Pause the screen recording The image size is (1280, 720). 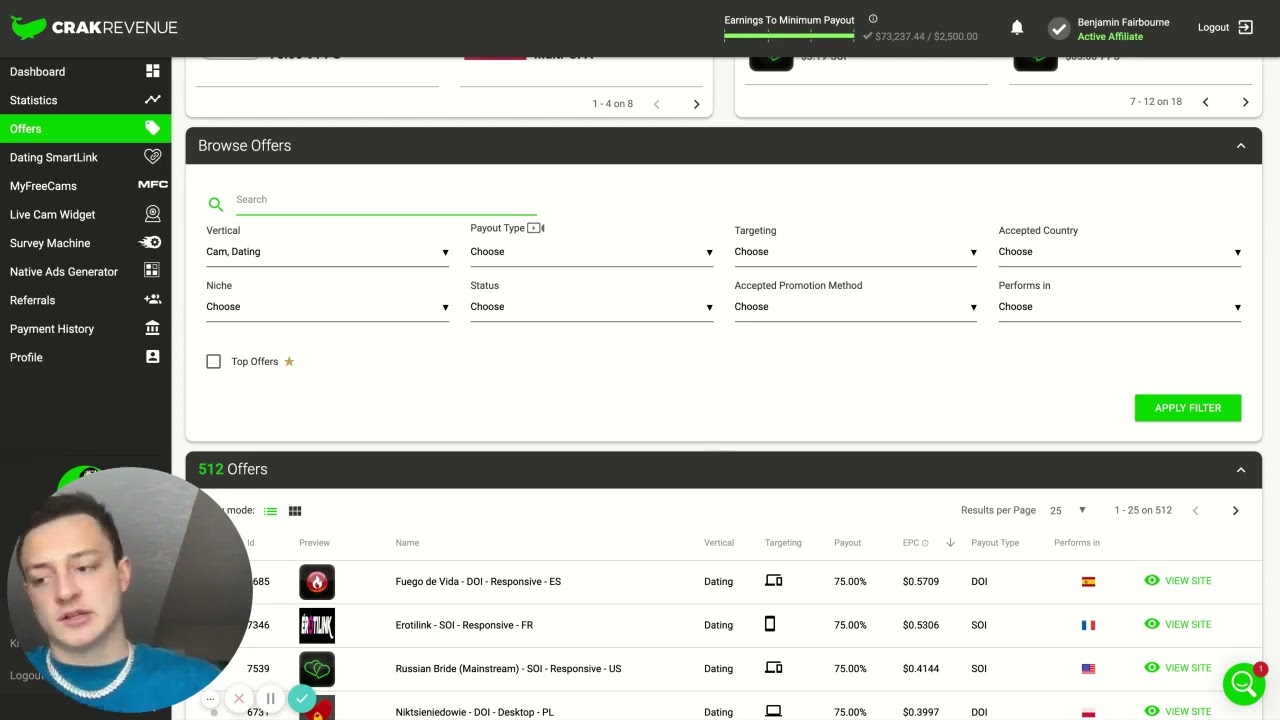(x=270, y=698)
